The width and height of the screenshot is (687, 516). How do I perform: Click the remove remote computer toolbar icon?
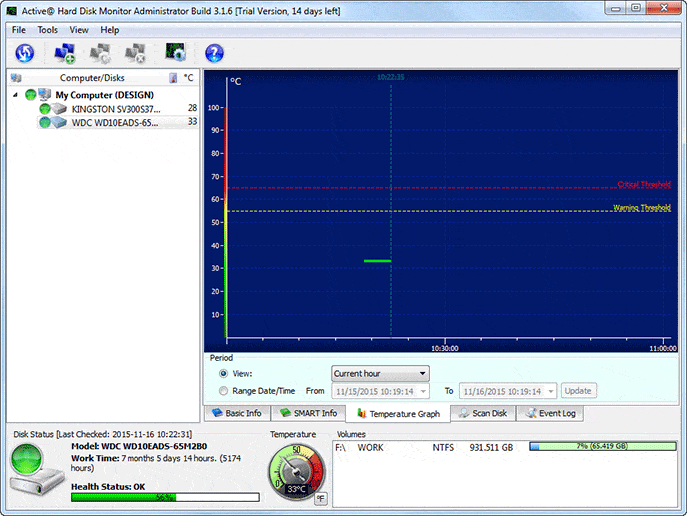(135, 53)
